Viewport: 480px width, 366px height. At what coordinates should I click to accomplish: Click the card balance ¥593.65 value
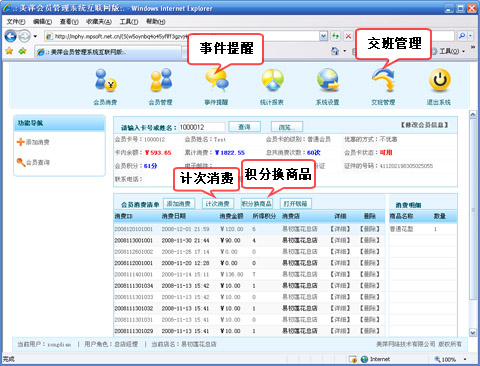point(158,153)
